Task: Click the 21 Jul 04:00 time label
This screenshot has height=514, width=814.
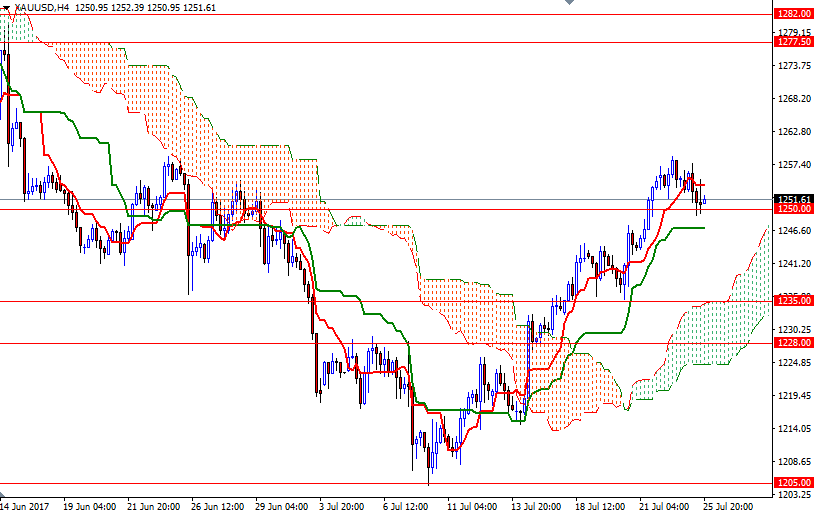Action: click(x=664, y=506)
